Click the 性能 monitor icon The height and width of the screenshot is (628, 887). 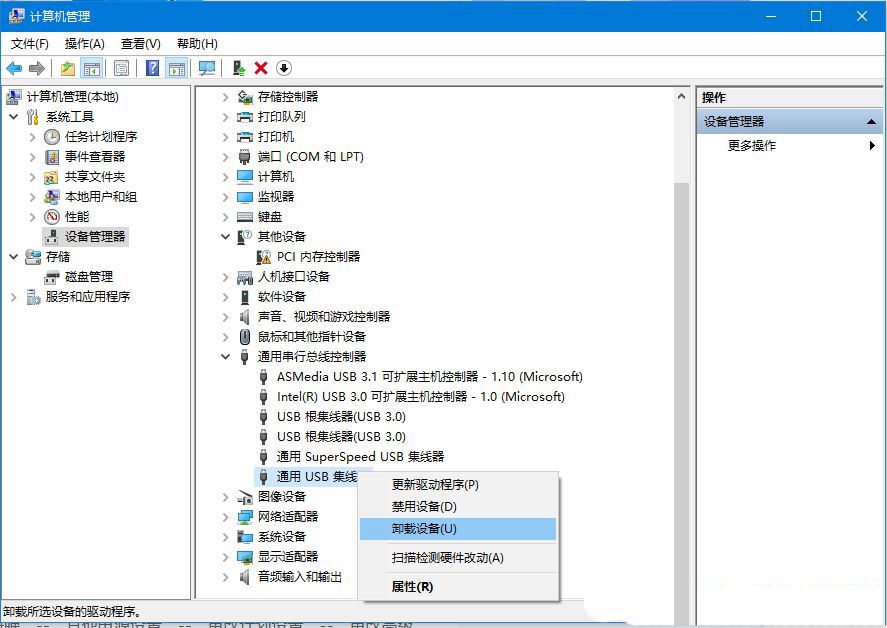coord(51,217)
